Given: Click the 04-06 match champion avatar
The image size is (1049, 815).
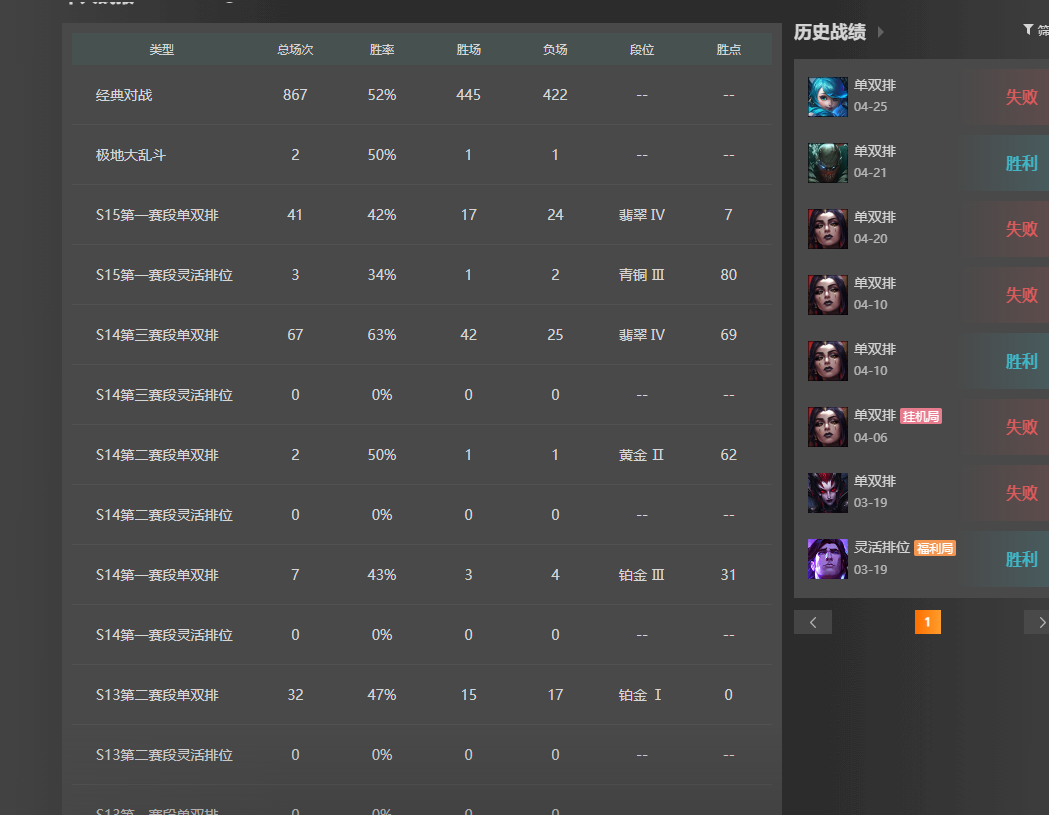Looking at the screenshot, I should point(828,427).
